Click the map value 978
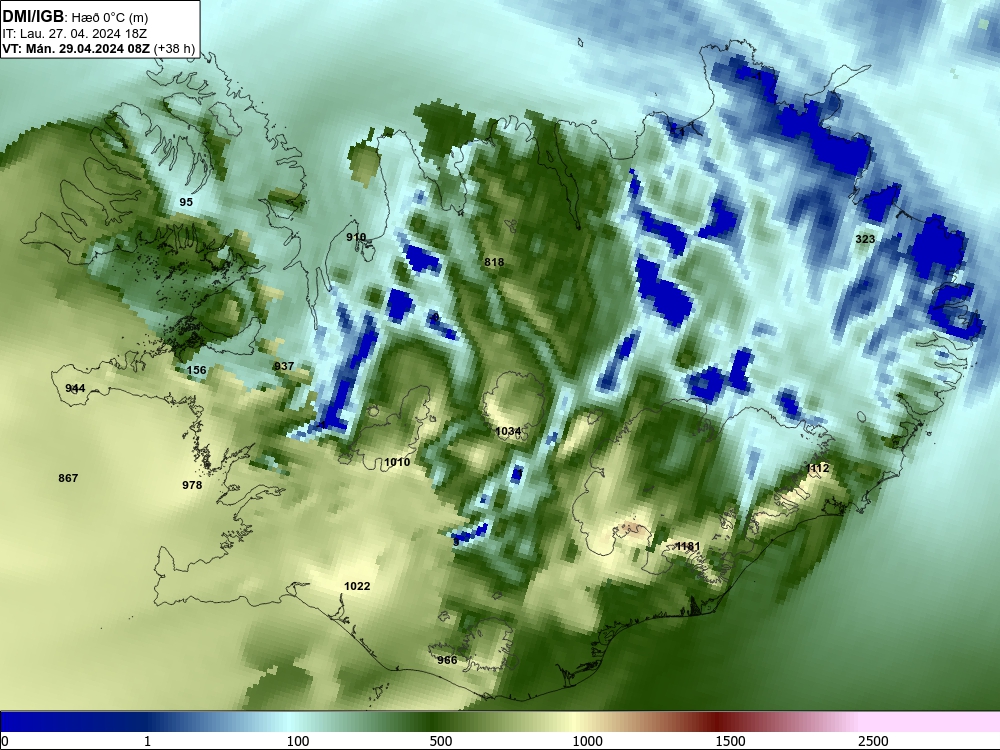 pos(192,485)
